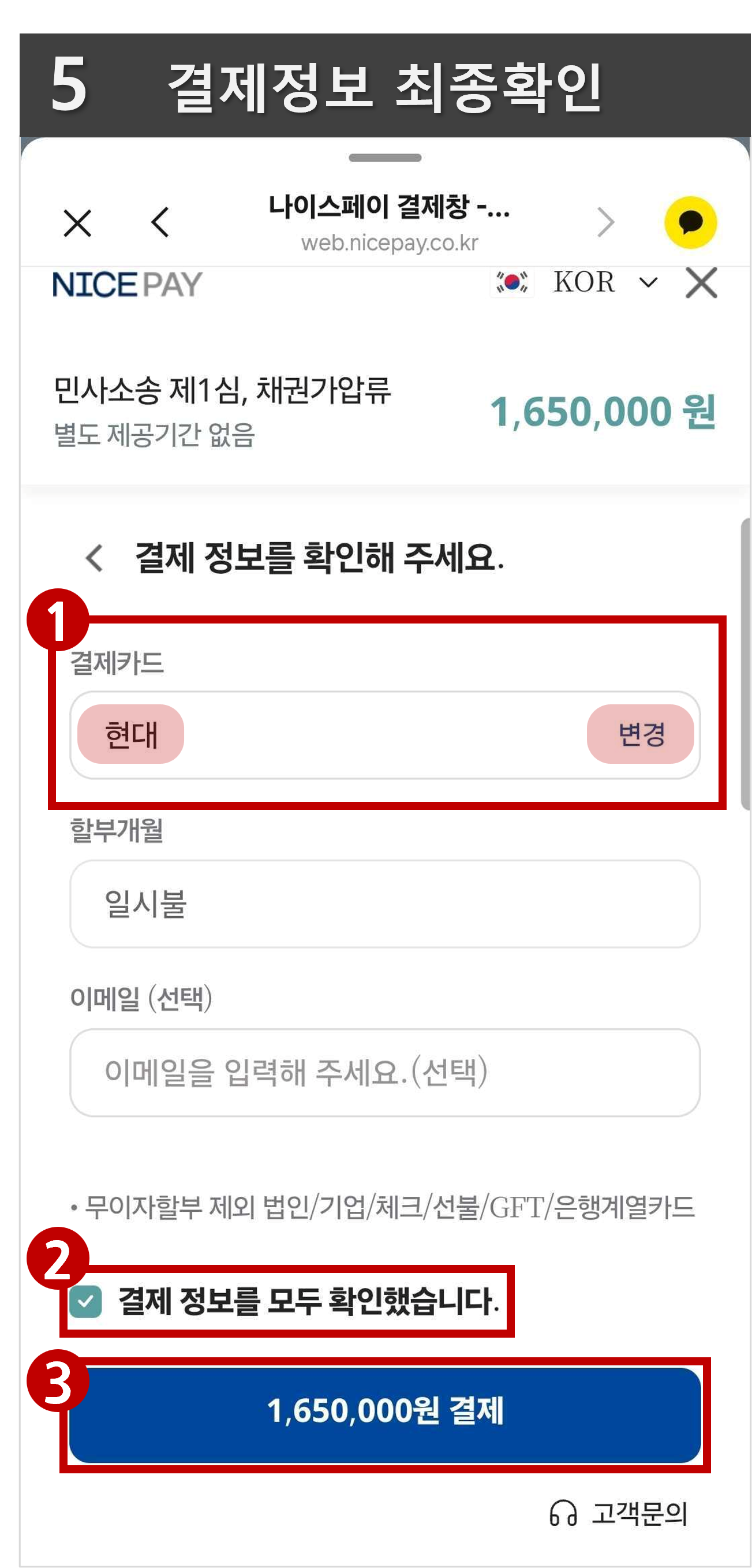Toggle the payment info confirmed checkbox

pyautogui.click(x=86, y=1302)
